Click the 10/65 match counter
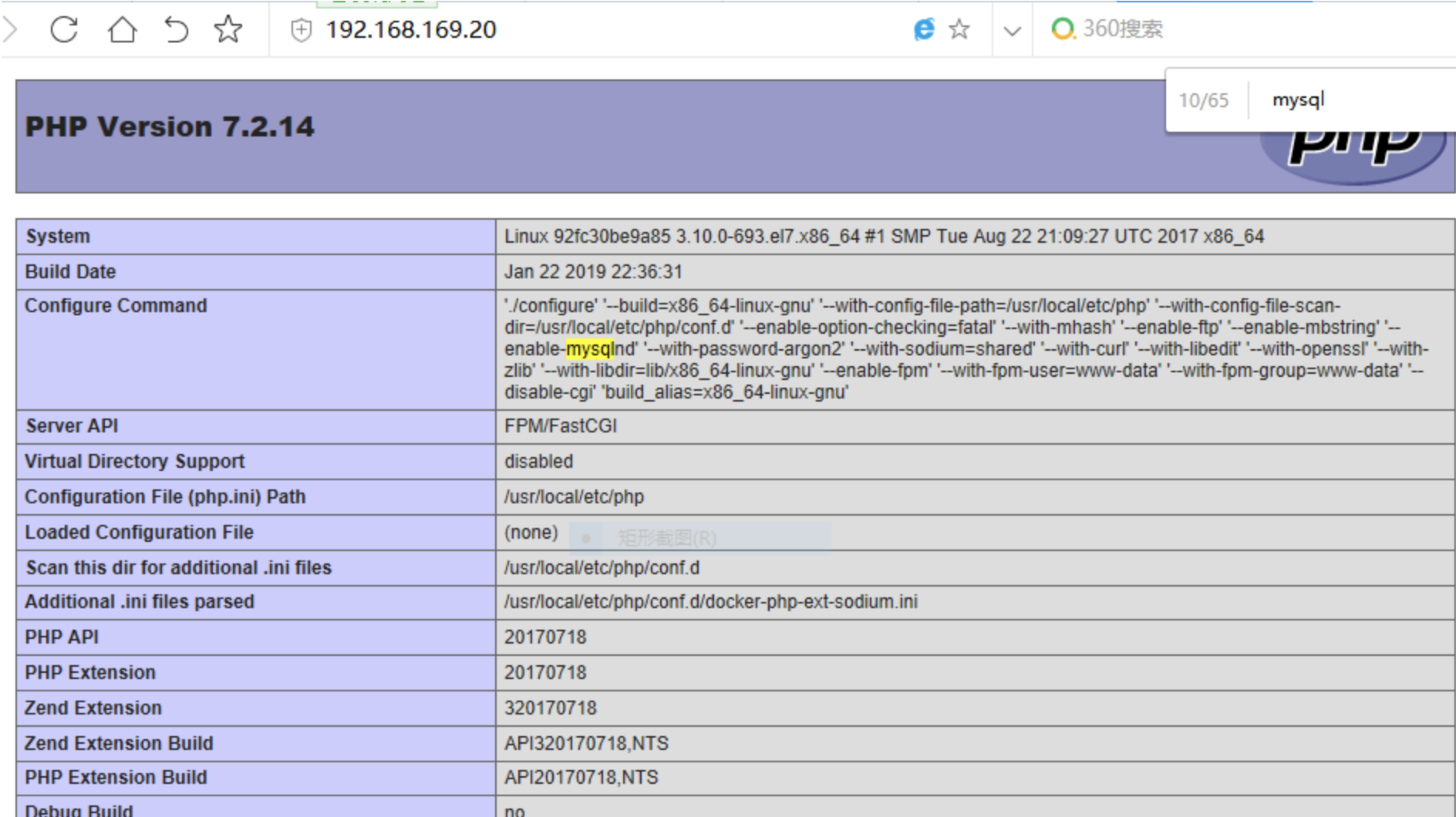The width and height of the screenshot is (1456, 817). 1204,100
